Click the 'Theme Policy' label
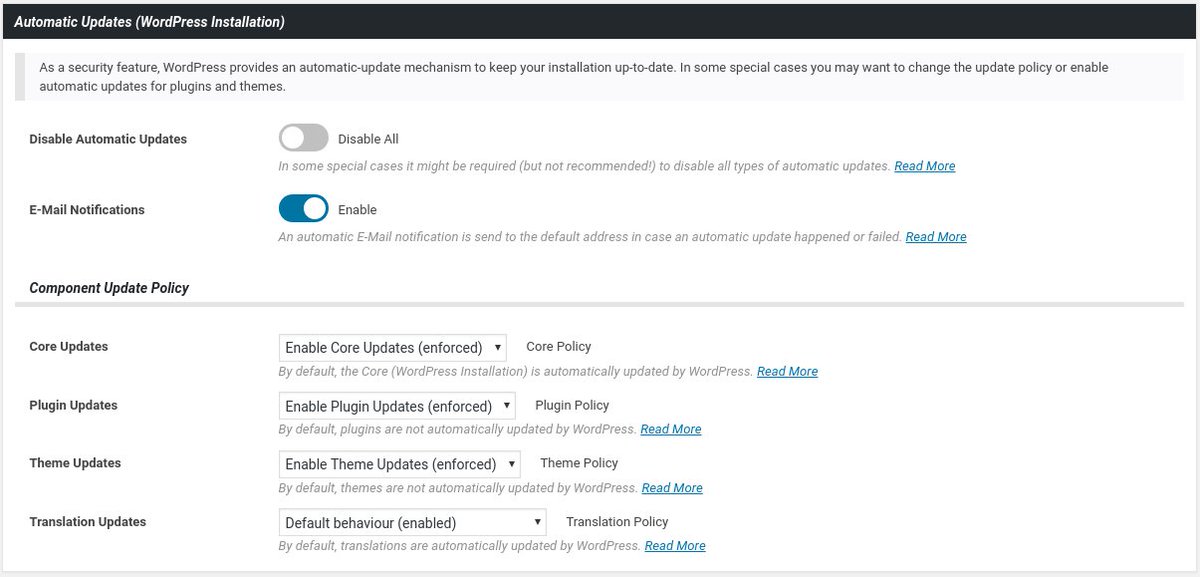This screenshot has height=577, width=1200. click(579, 463)
